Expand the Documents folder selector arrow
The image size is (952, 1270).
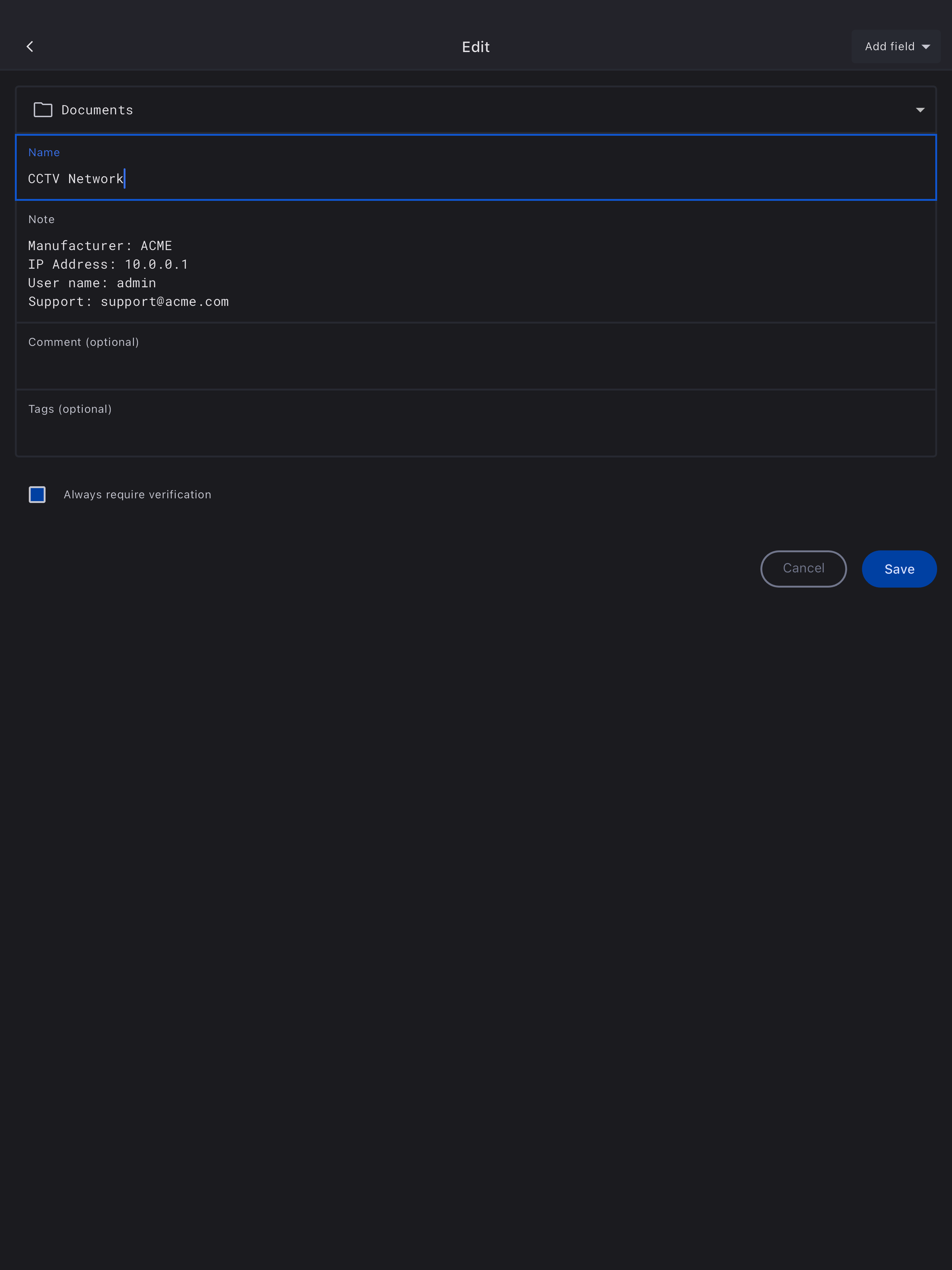point(920,110)
